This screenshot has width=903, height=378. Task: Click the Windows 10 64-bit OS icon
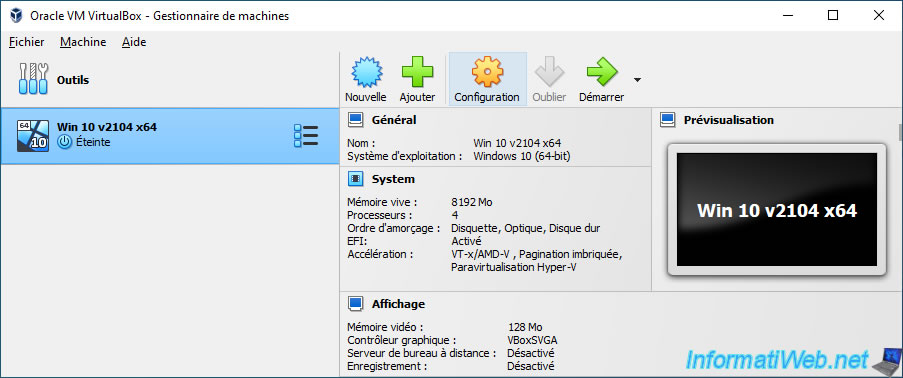tap(33, 136)
